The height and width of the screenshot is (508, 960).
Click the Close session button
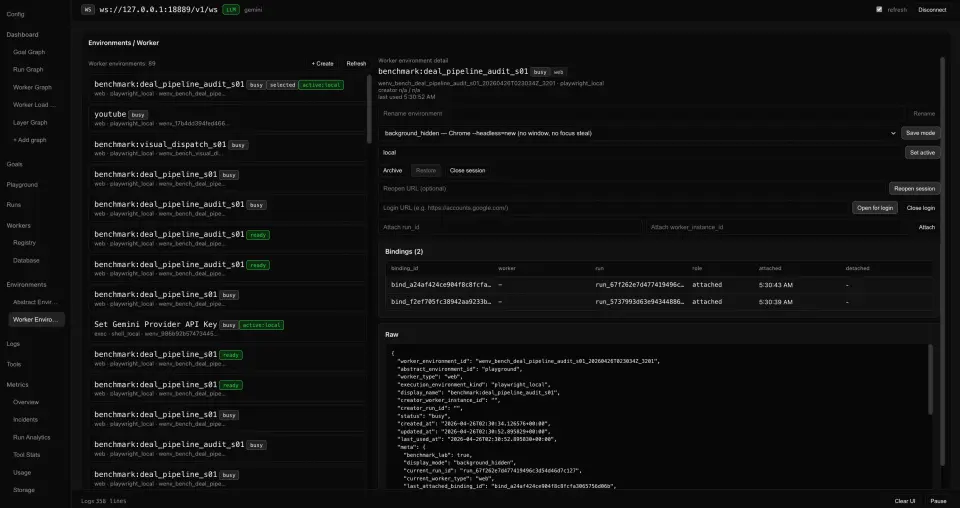click(467, 171)
